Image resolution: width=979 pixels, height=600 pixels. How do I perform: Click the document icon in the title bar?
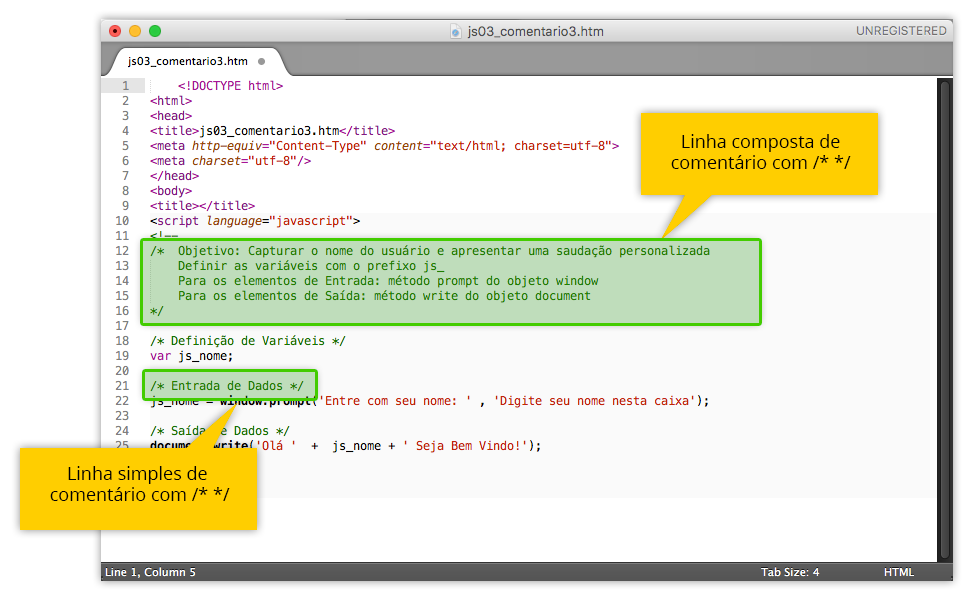click(458, 31)
